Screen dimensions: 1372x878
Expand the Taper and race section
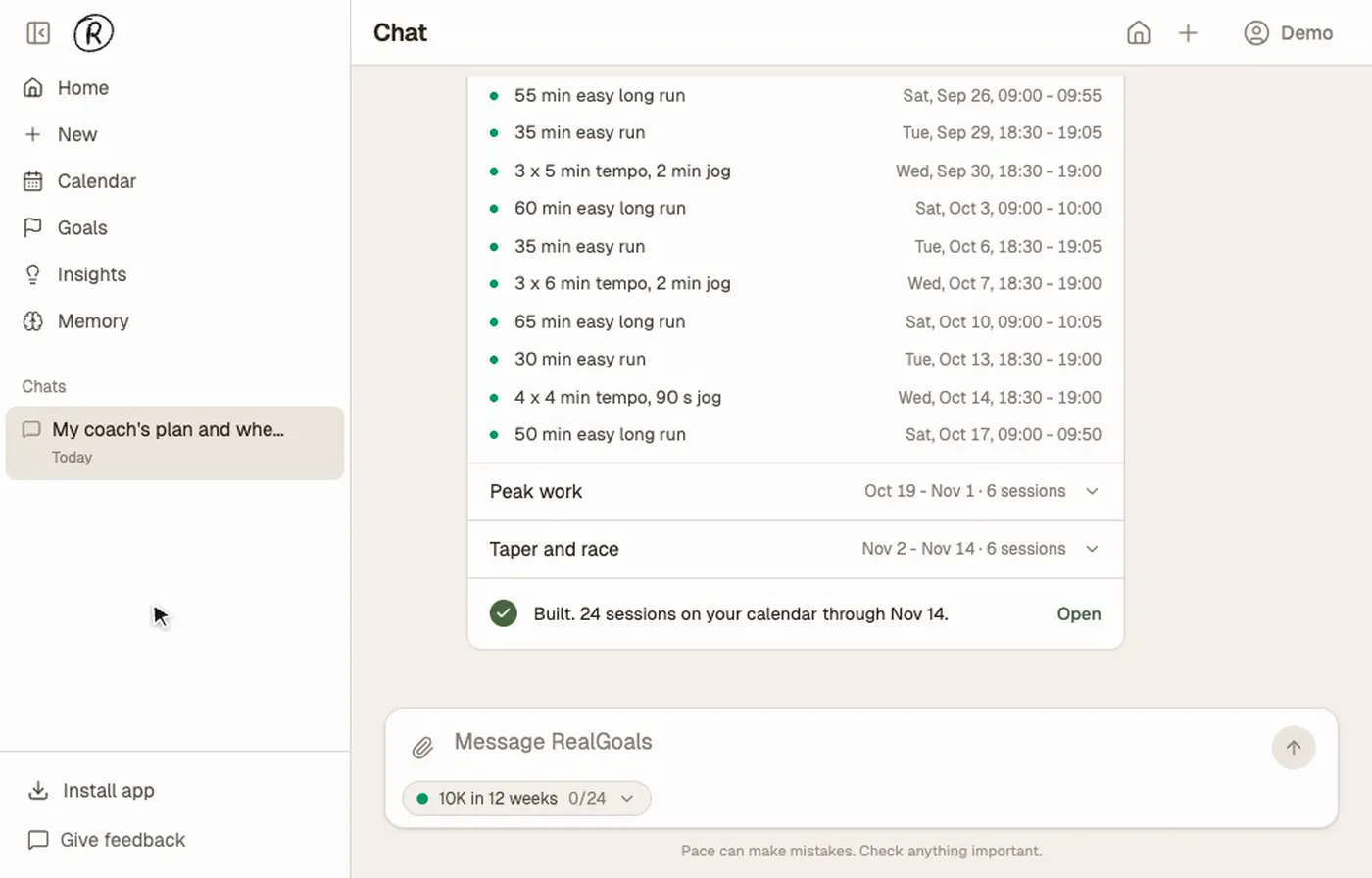(x=796, y=549)
